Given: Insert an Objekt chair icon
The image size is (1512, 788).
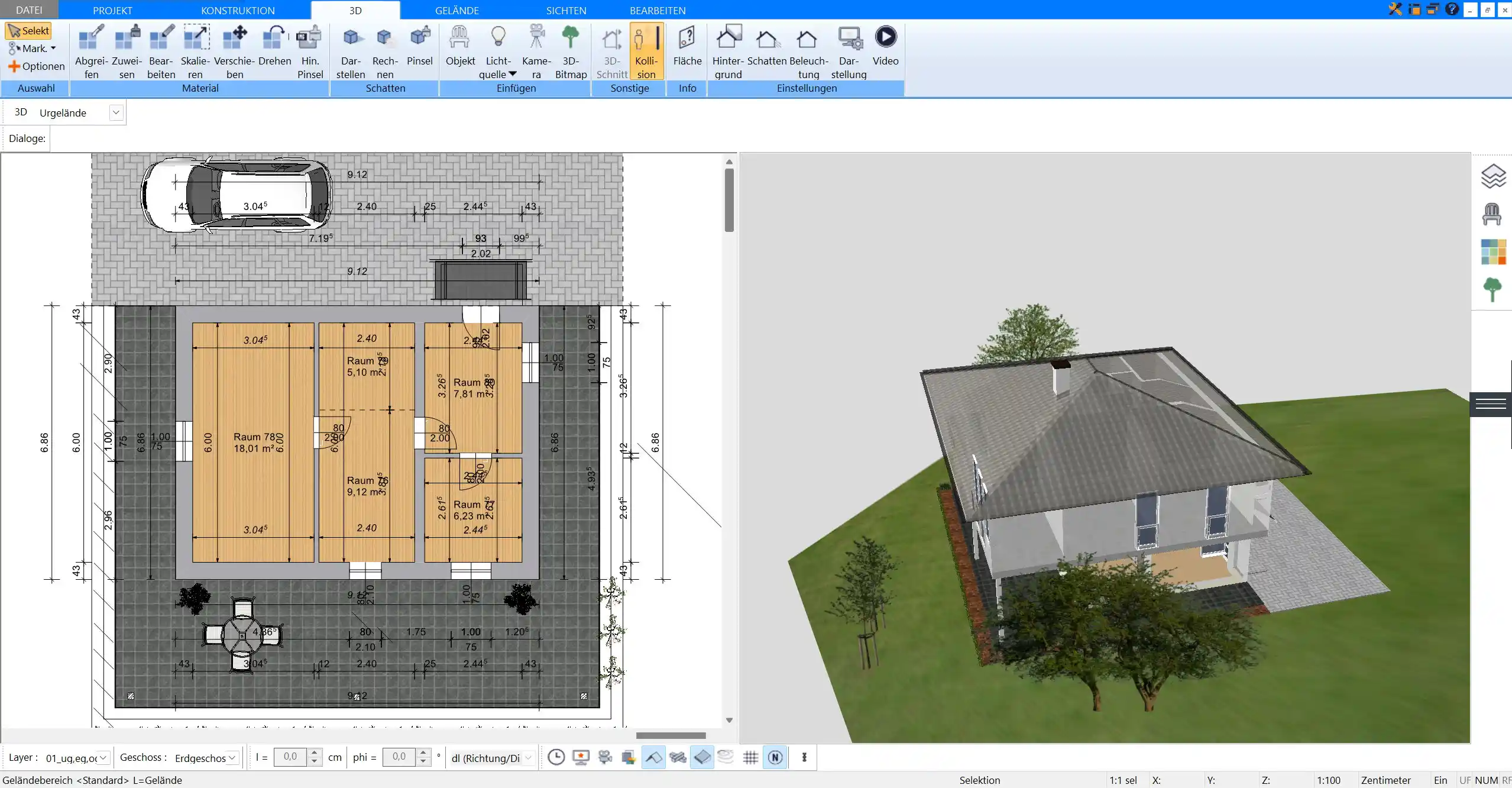Looking at the screenshot, I should pyautogui.click(x=460, y=46).
